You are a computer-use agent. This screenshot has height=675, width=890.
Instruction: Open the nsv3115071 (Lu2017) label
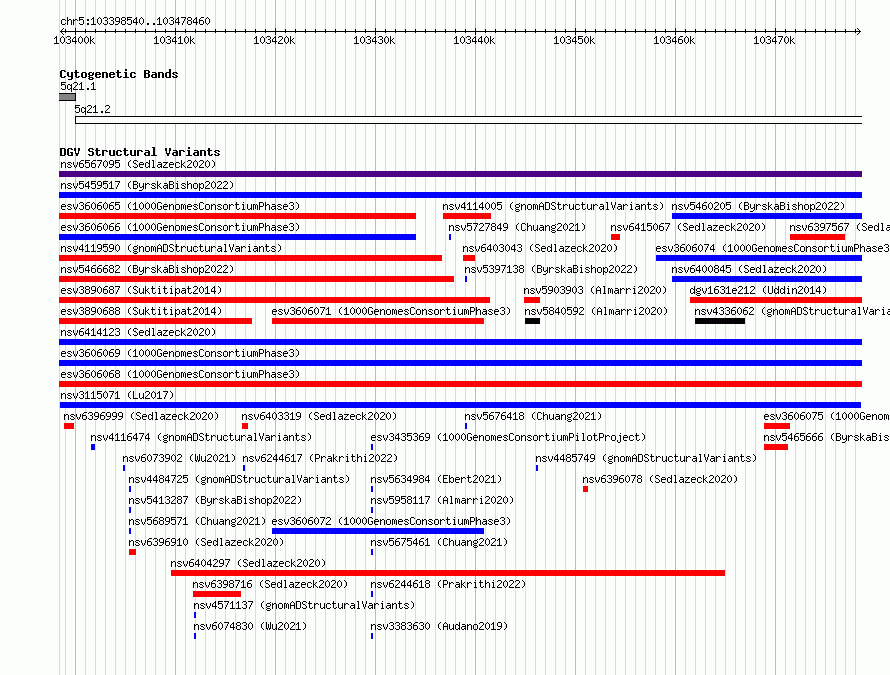[x=117, y=395]
